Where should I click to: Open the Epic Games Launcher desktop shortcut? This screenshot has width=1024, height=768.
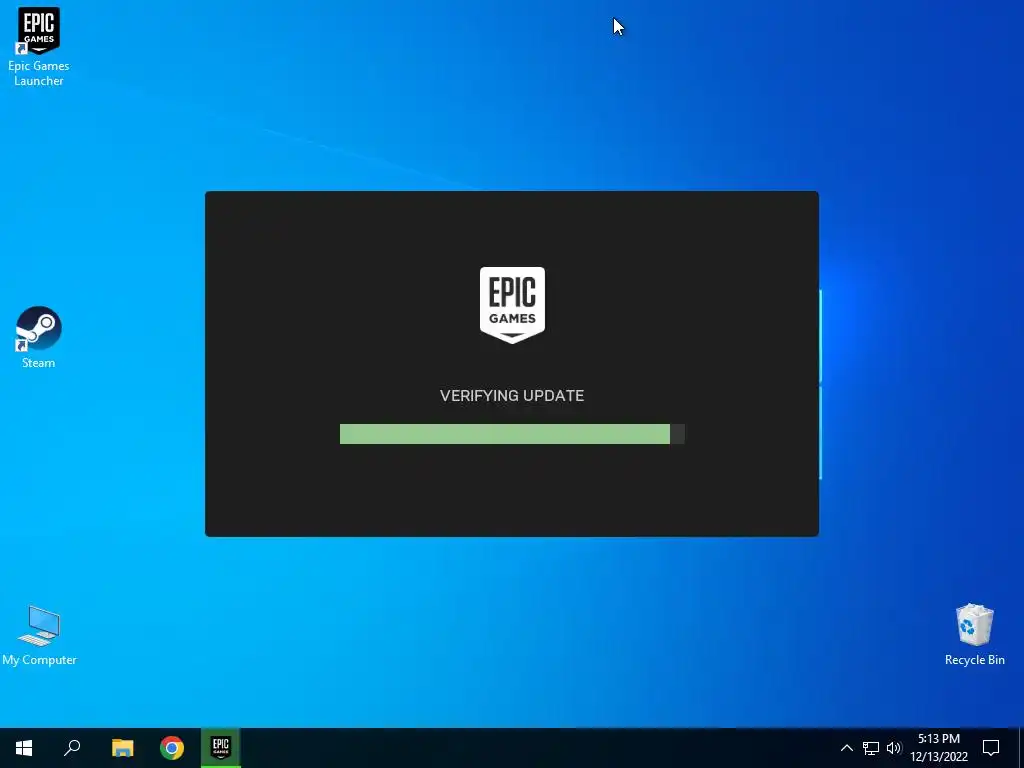39,46
